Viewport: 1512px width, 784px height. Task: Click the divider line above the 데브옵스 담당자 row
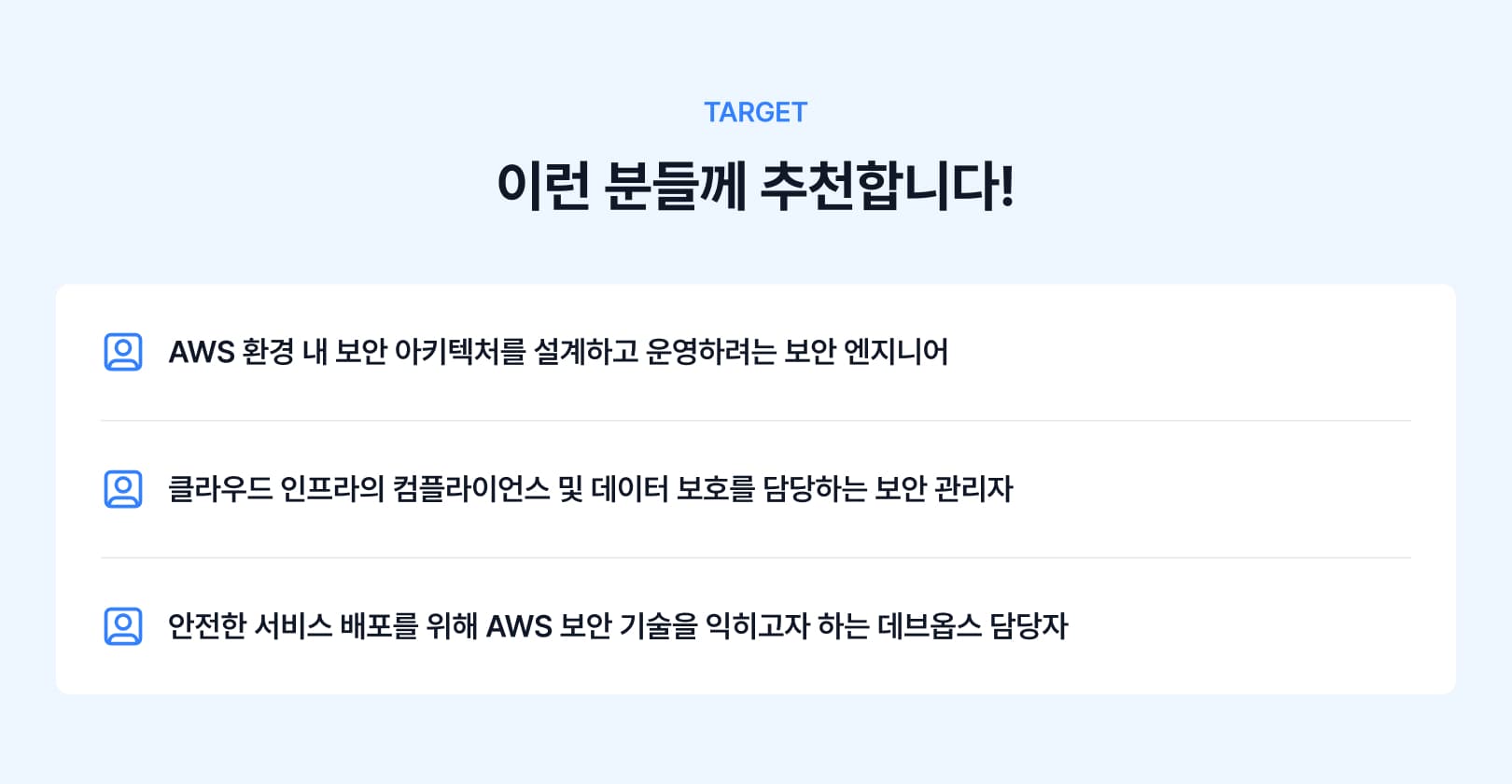pyautogui.click(x=756, y=558)
